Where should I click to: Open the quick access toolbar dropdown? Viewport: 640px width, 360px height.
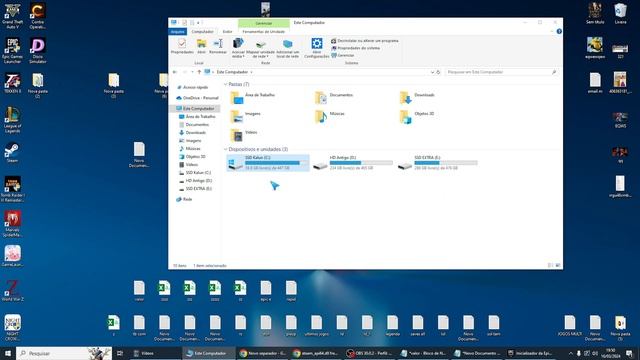click(199, 23)
